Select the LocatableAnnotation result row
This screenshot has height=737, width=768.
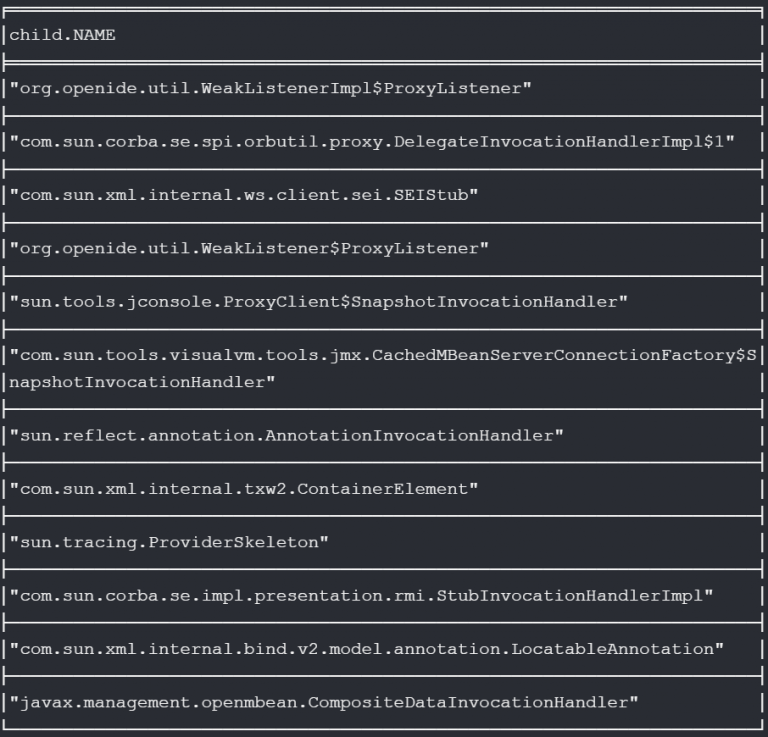(366, 648)
